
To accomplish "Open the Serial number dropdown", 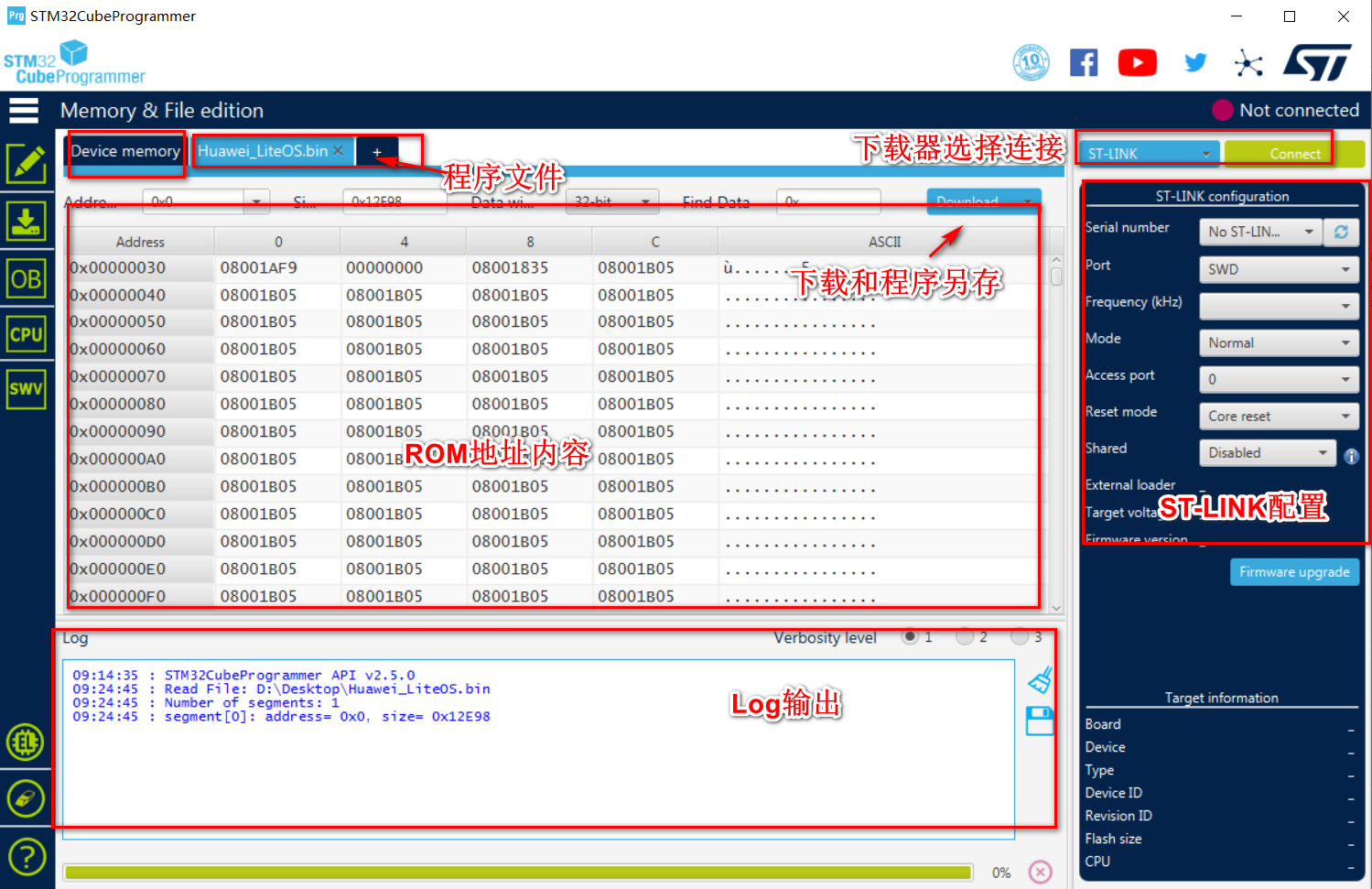I will pyautogui.click(x=1261, y=232).
